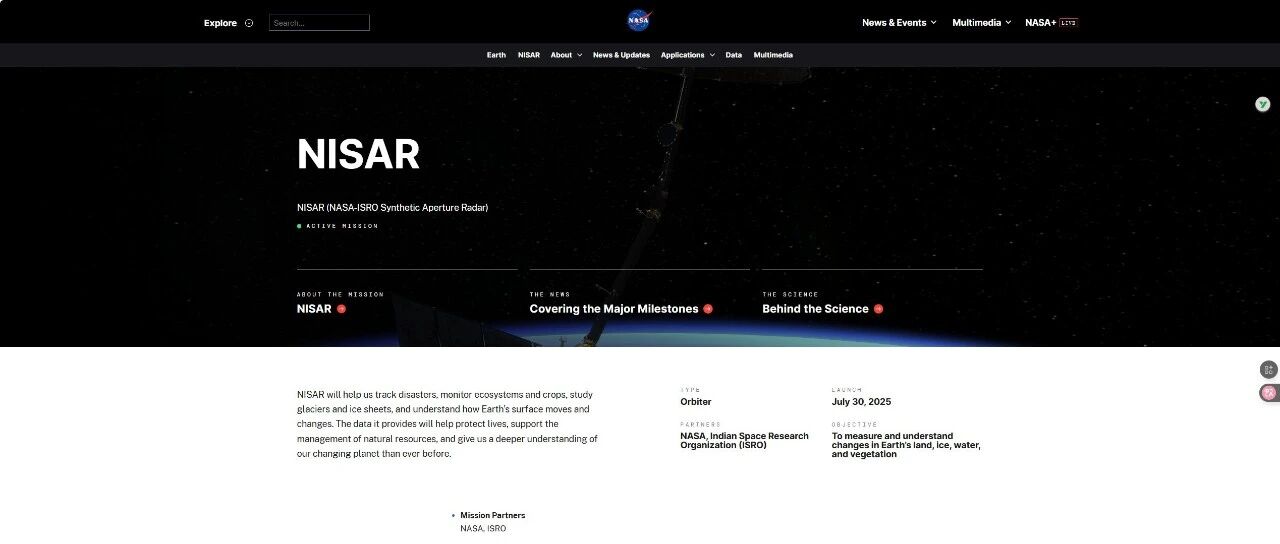Click the NISAR hero title

point(358,154)
